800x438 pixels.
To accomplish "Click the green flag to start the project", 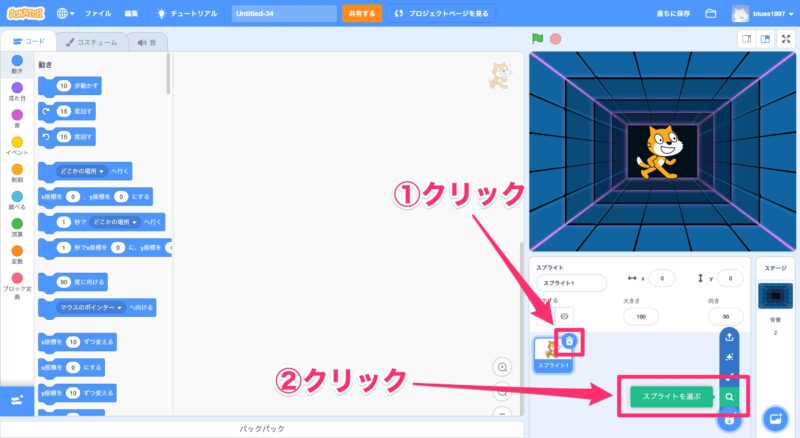I will click(538, 39).
